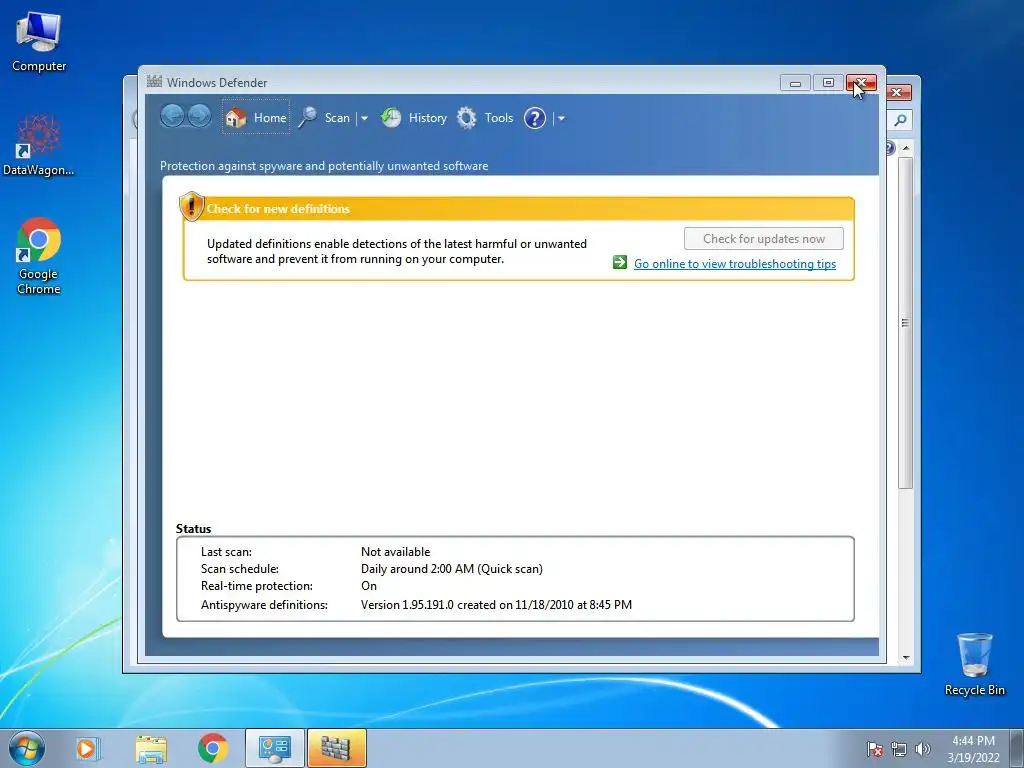Go back with the Defender back arrow
This screenshot has height=768, width=1024.
(172, 117)
